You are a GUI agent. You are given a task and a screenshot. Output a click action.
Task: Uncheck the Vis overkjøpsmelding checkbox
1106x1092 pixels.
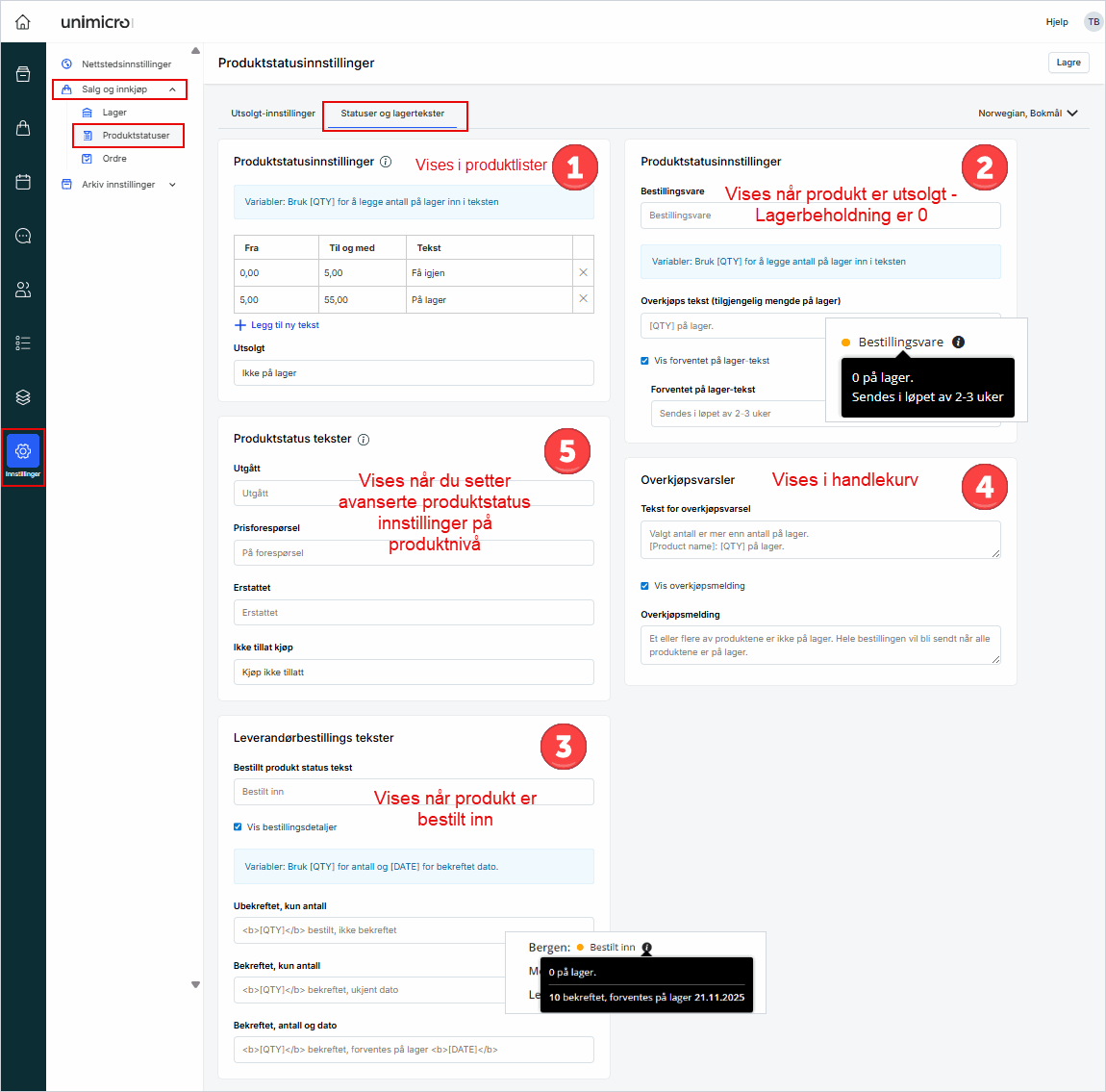[x=644, y=585]
